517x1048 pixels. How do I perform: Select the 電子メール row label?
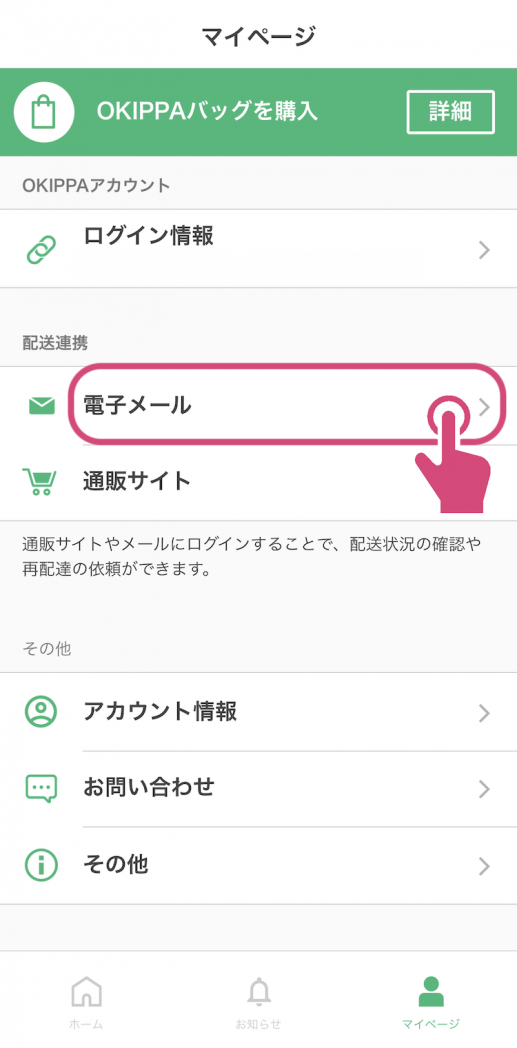coord(137,405)
